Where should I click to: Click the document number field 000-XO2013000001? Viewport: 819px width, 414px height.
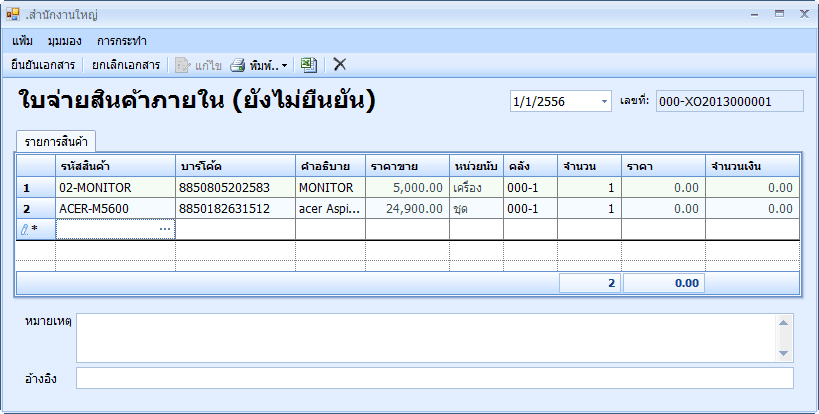point(729,101)
